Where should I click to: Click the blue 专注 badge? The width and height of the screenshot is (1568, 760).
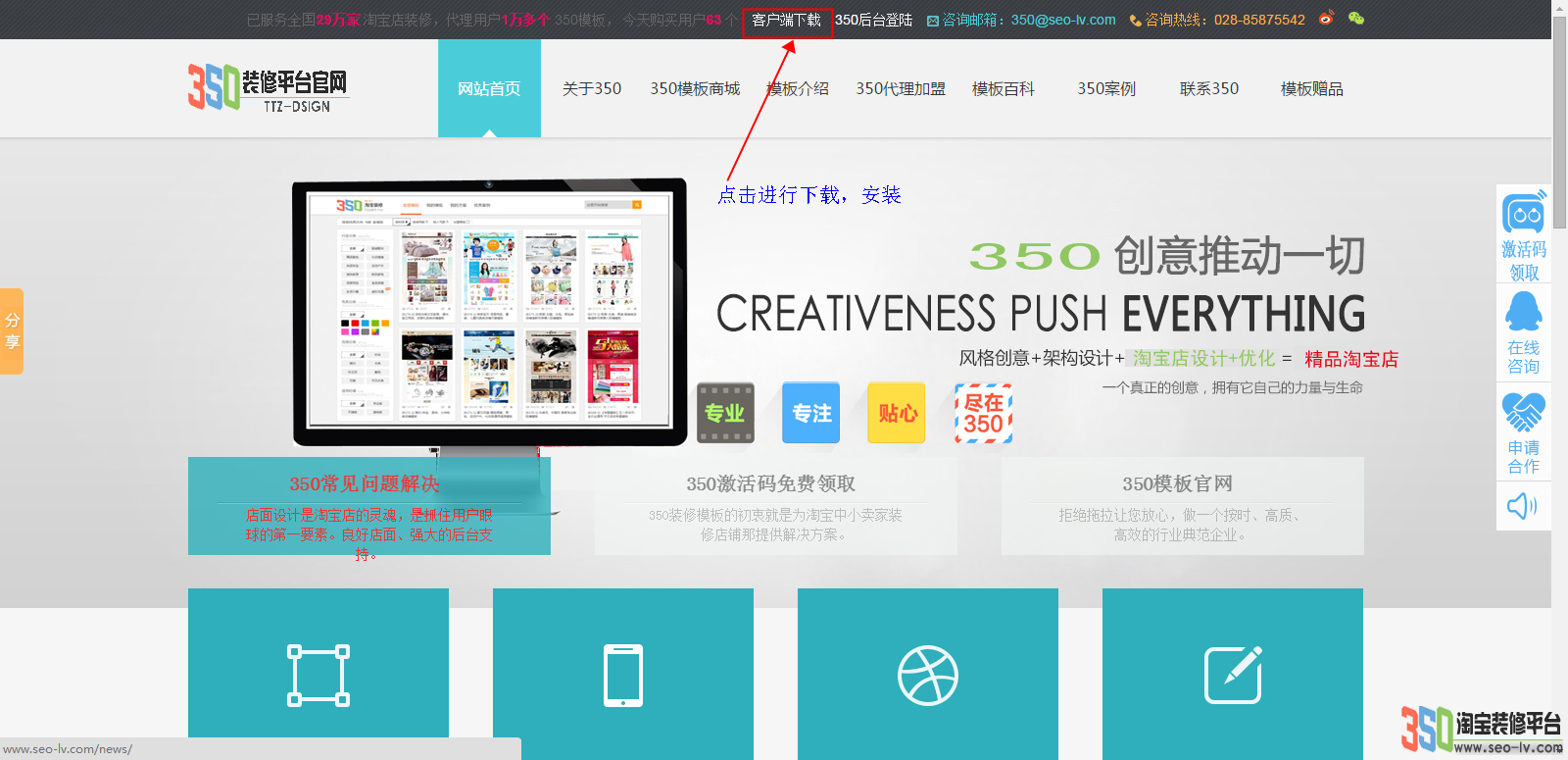(x=811, y=413)
